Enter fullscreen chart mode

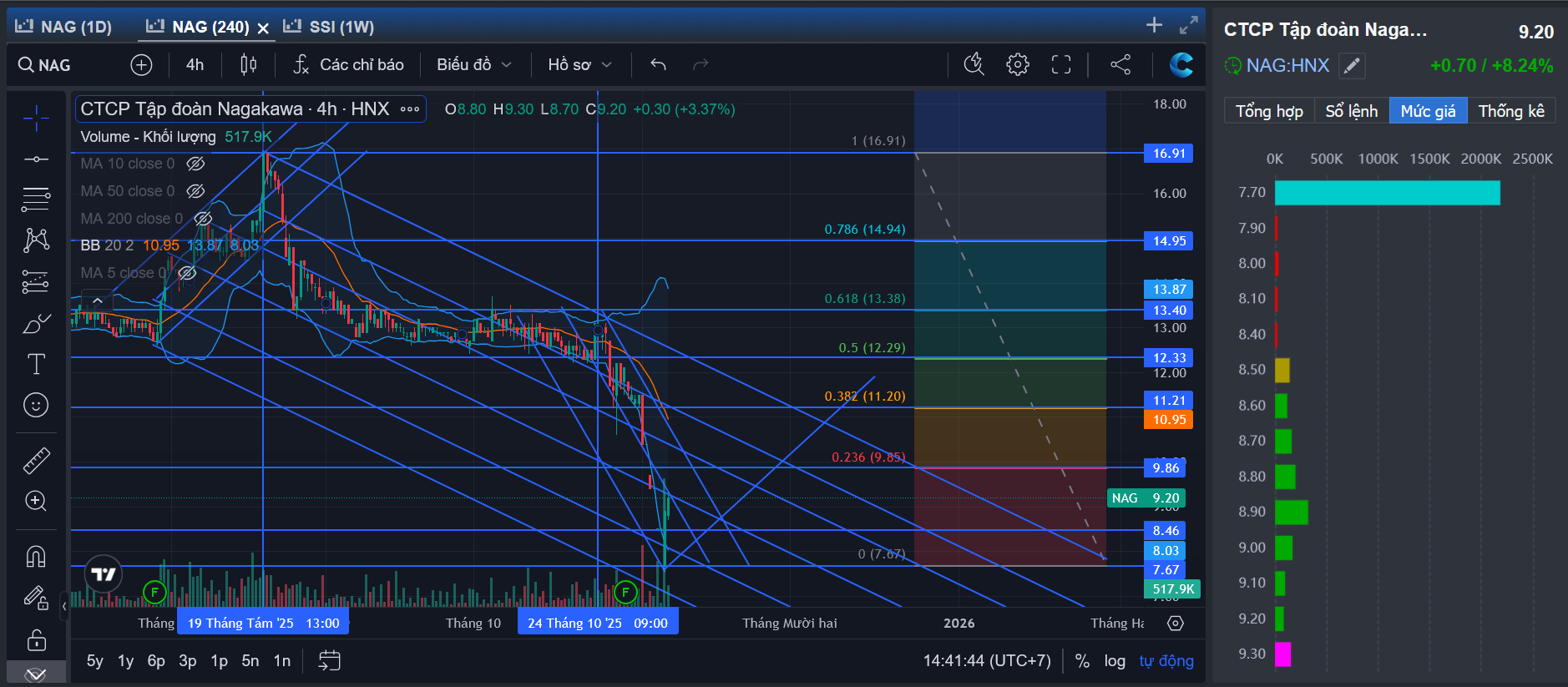click(1061, 64)
